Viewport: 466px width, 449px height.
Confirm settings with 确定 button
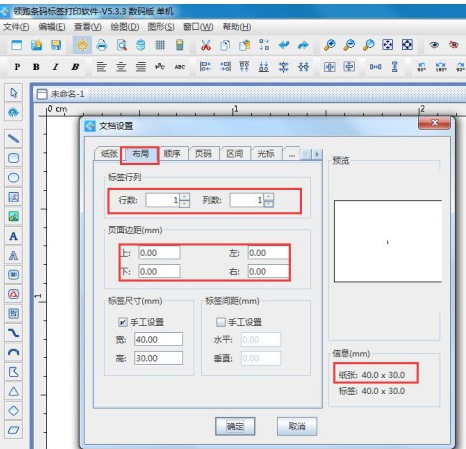235,426
